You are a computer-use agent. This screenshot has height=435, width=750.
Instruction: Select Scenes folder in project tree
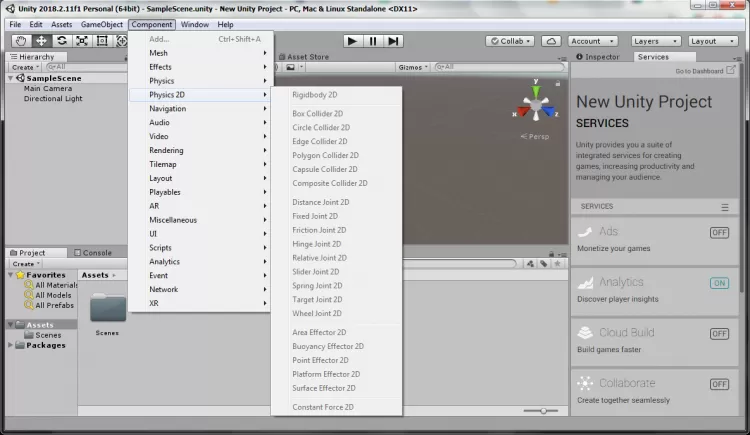(43, 335)
